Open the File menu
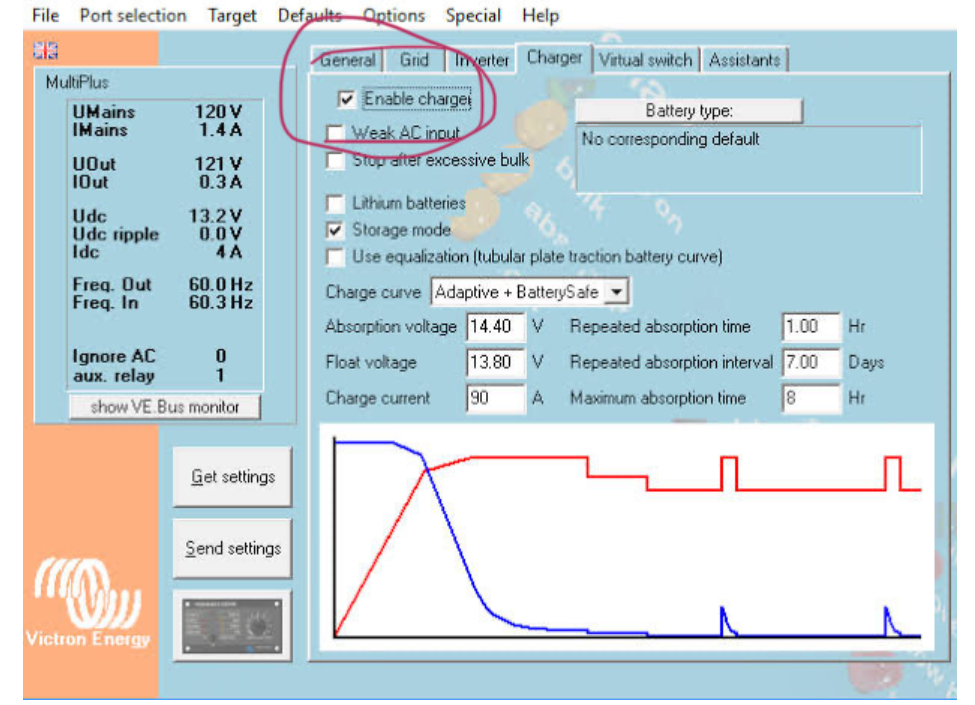The height and width of the screenshot is (705, 975). click(x=45, y=16)
